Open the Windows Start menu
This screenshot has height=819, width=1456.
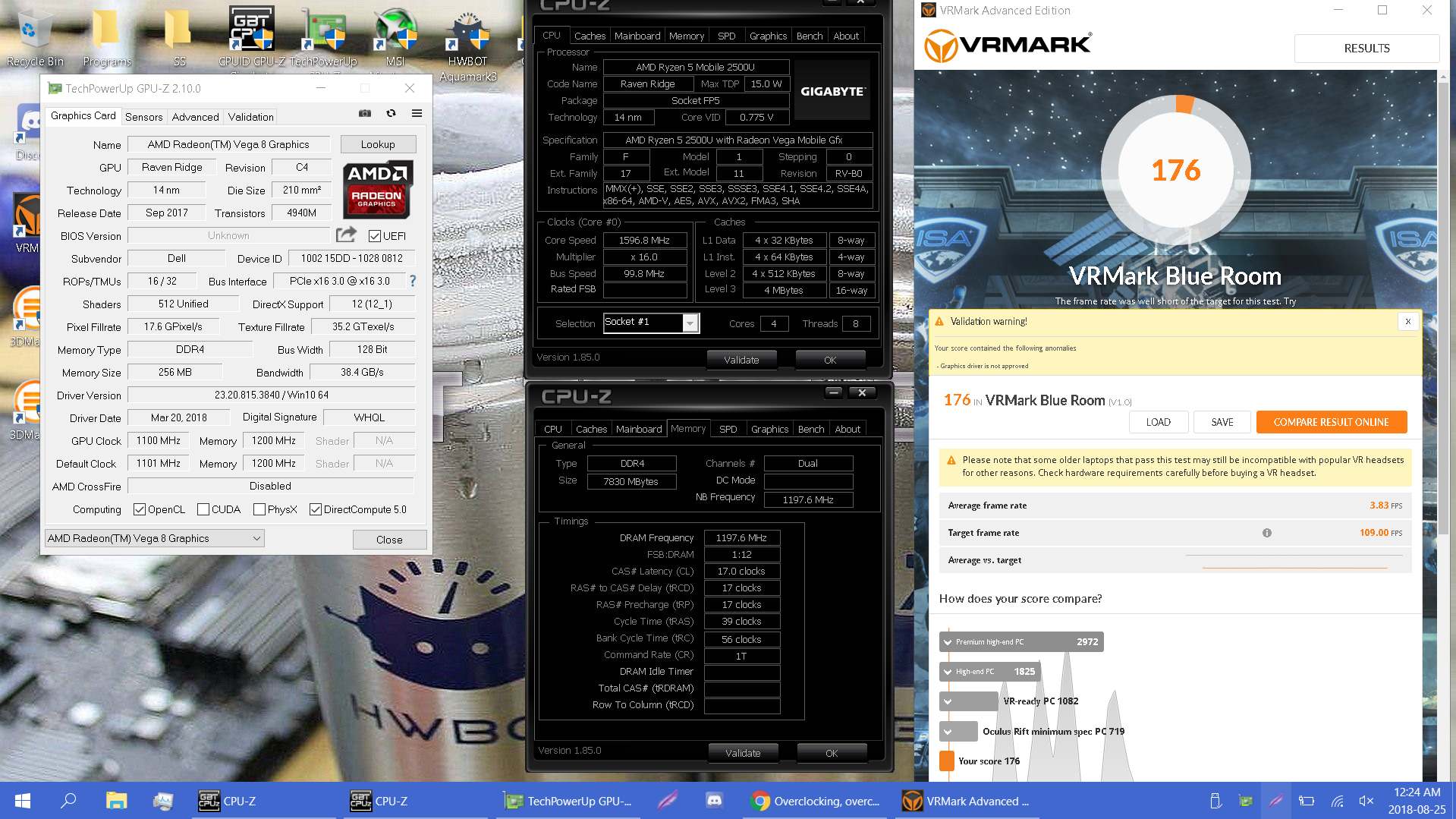point(22,801)
